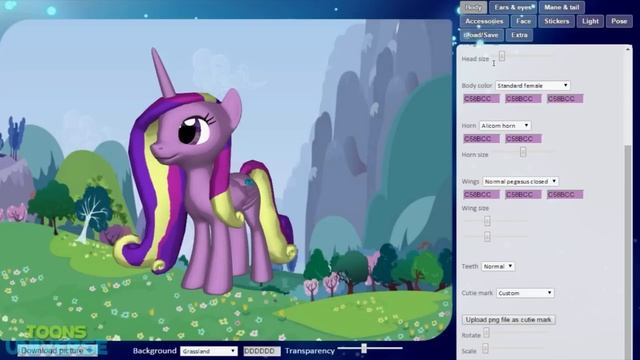640x360 pixels.
Task: Pick the second Wings color swatch
Action: 523,195
